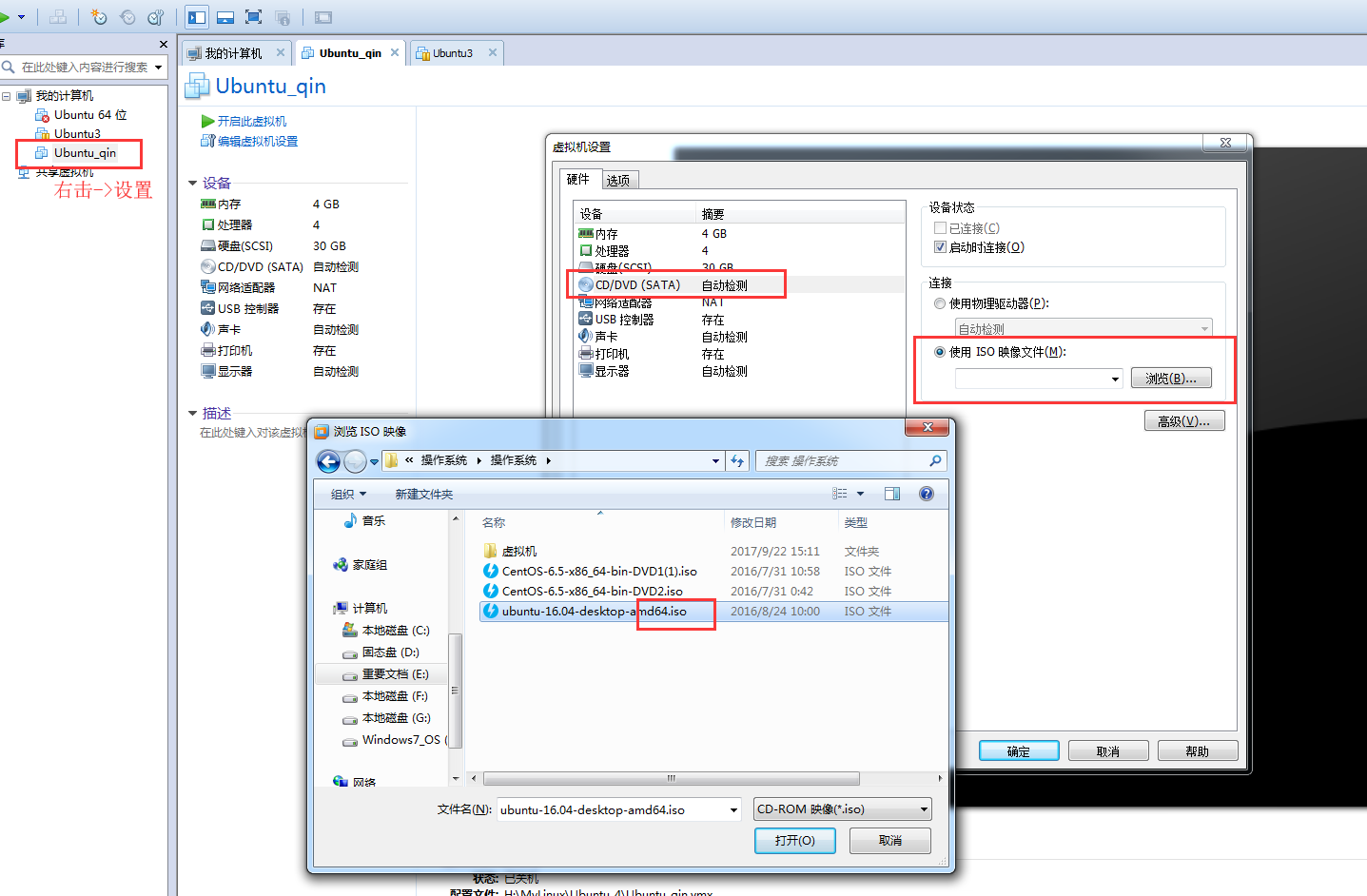The width and height of the screenshot is (1367, 896).
Task: Select the 使用物理驱动器 radio button
Action: pyautogui.click(x=940, y=303)
